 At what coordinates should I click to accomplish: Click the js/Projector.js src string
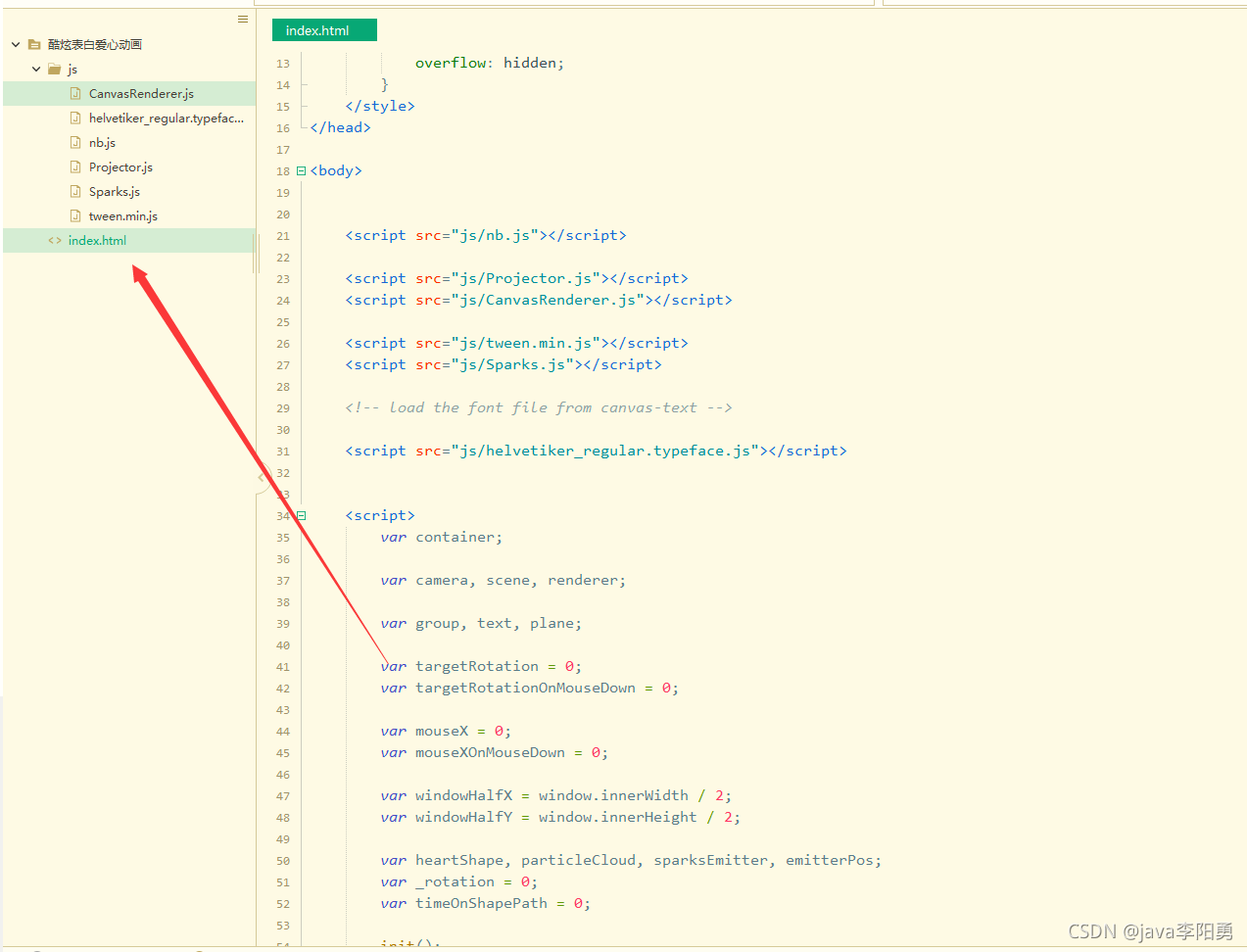pos(526,278)
